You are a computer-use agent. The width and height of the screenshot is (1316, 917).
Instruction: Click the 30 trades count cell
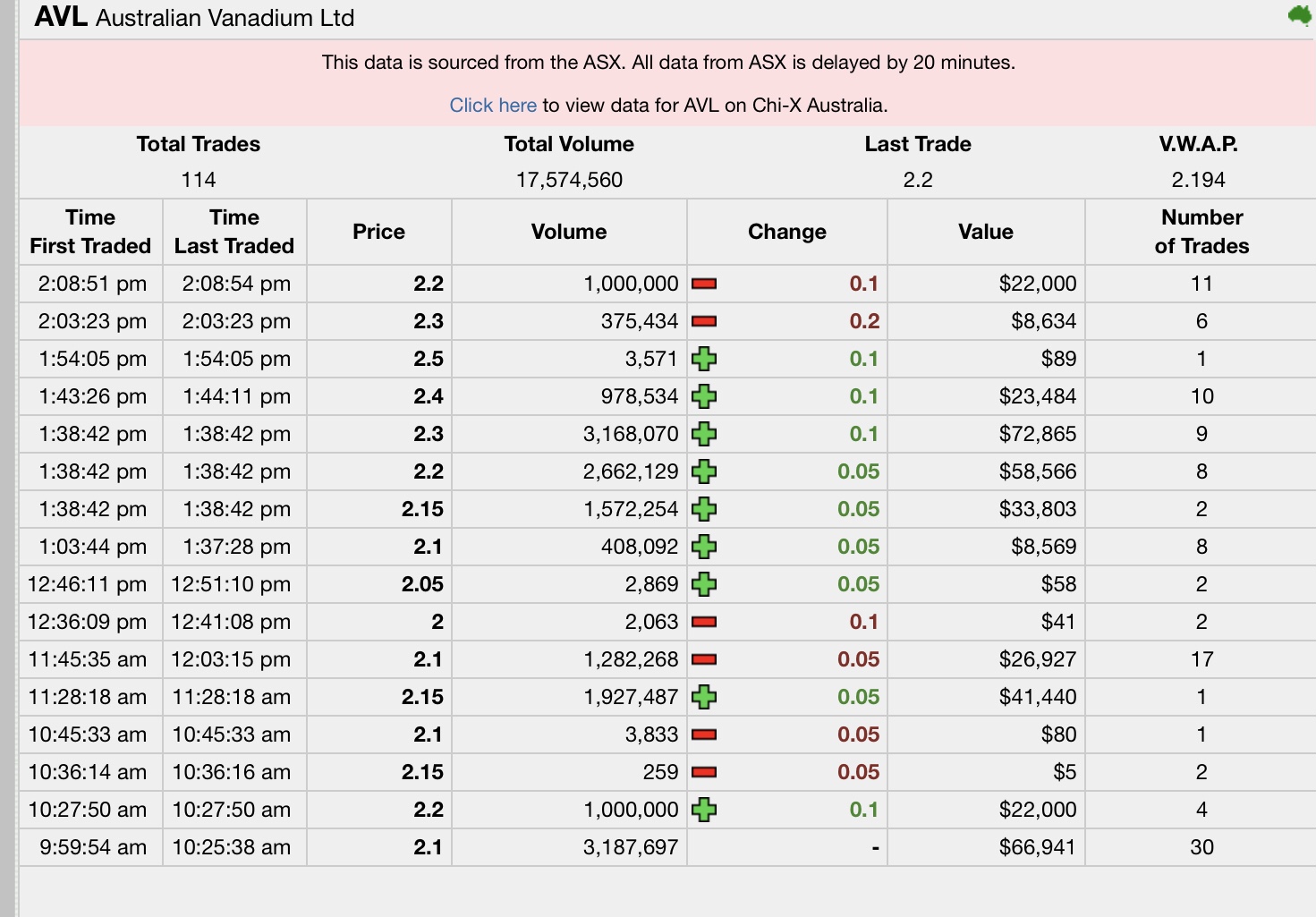pyautogui.click(x=1201, y=847)
